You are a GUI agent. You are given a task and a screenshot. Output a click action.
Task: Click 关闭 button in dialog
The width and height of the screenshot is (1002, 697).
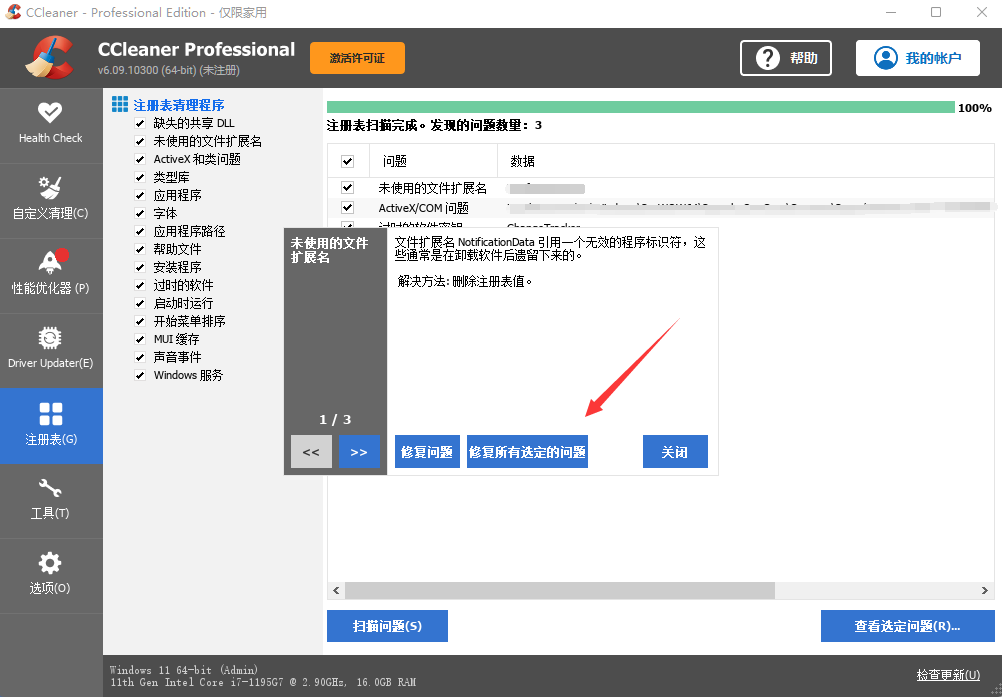point(675,452)
